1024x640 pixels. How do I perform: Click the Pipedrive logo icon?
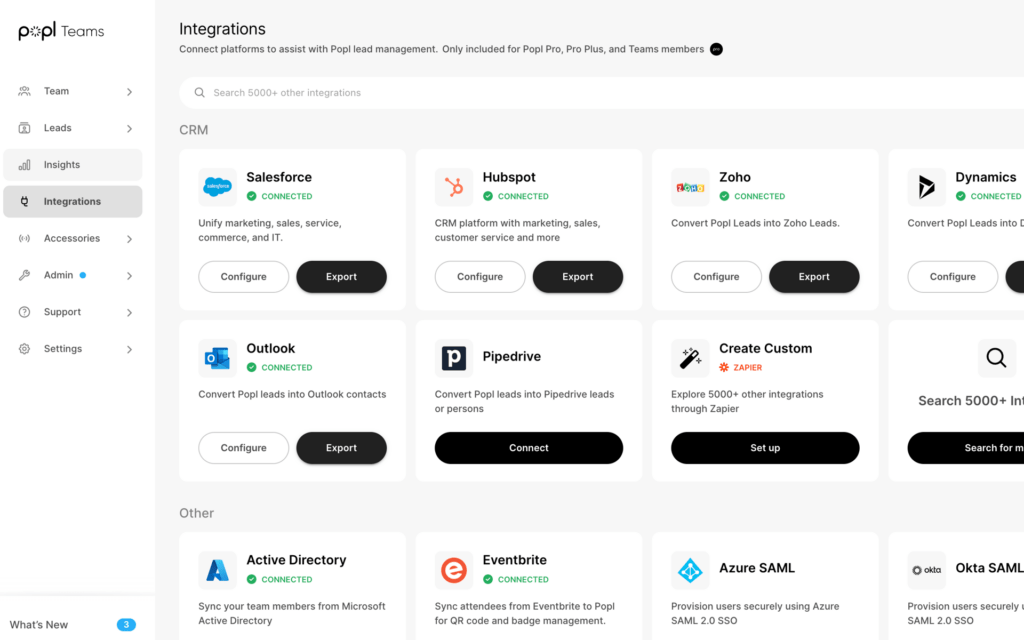pos(455,357)
